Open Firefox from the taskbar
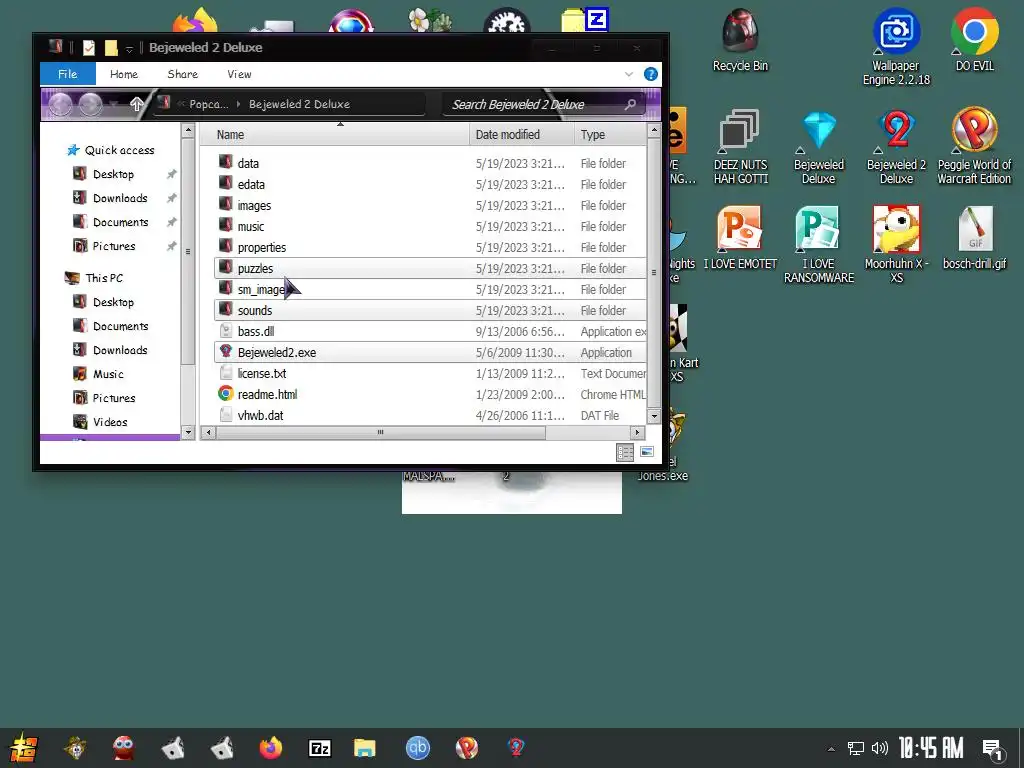 [270, 748]
